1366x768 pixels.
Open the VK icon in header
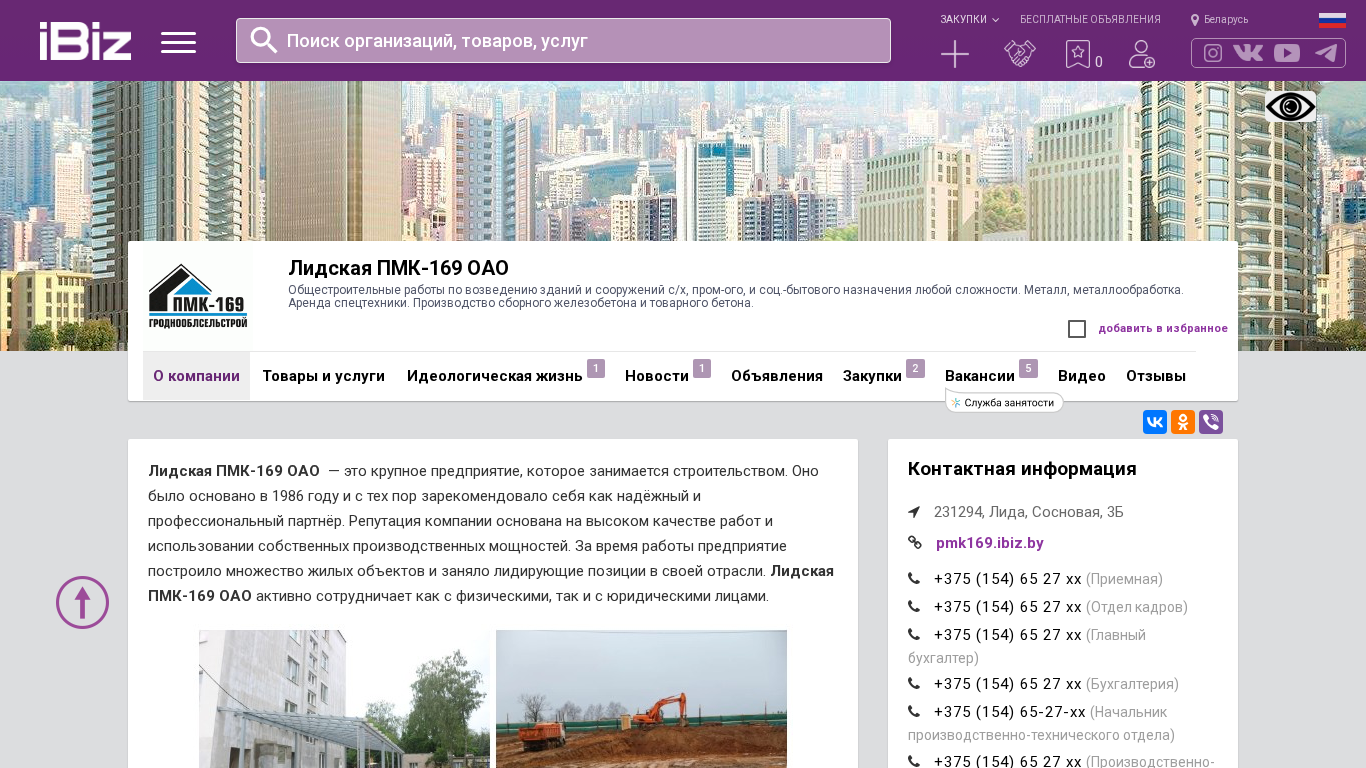[1248, 53]
